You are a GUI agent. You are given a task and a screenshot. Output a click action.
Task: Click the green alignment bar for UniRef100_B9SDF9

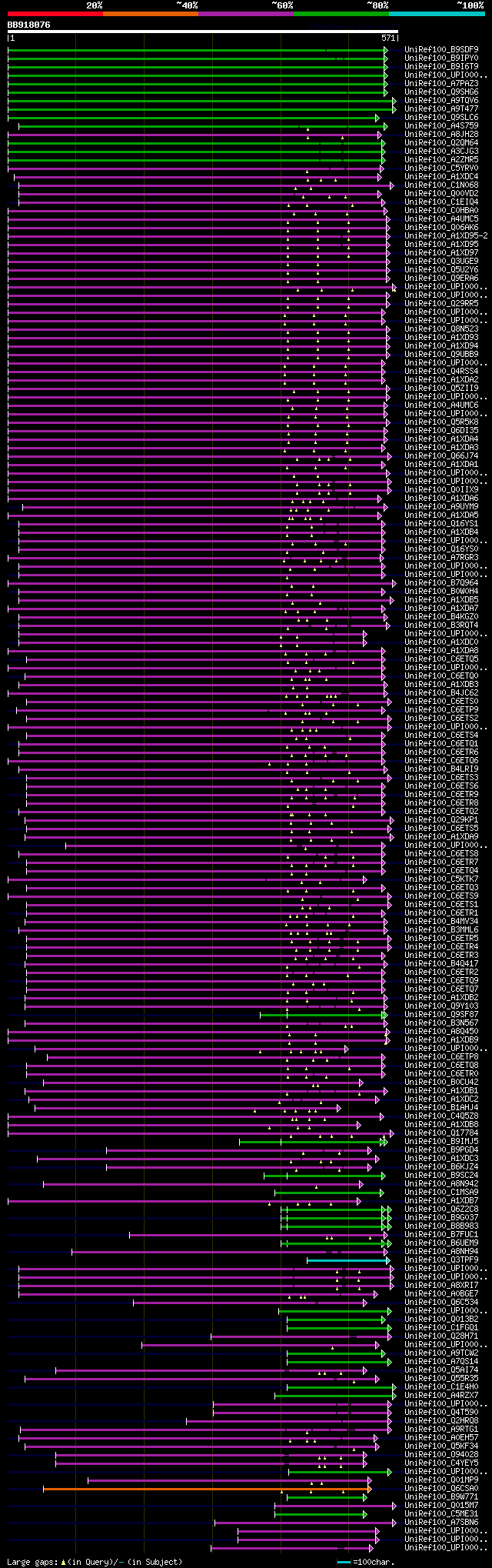point(197,50)
